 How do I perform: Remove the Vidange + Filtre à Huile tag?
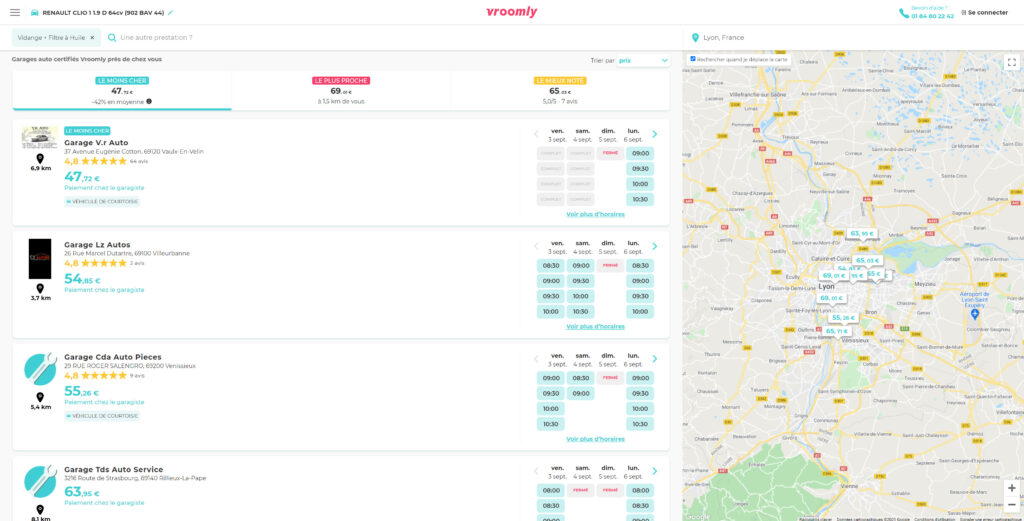pos(92,38)
